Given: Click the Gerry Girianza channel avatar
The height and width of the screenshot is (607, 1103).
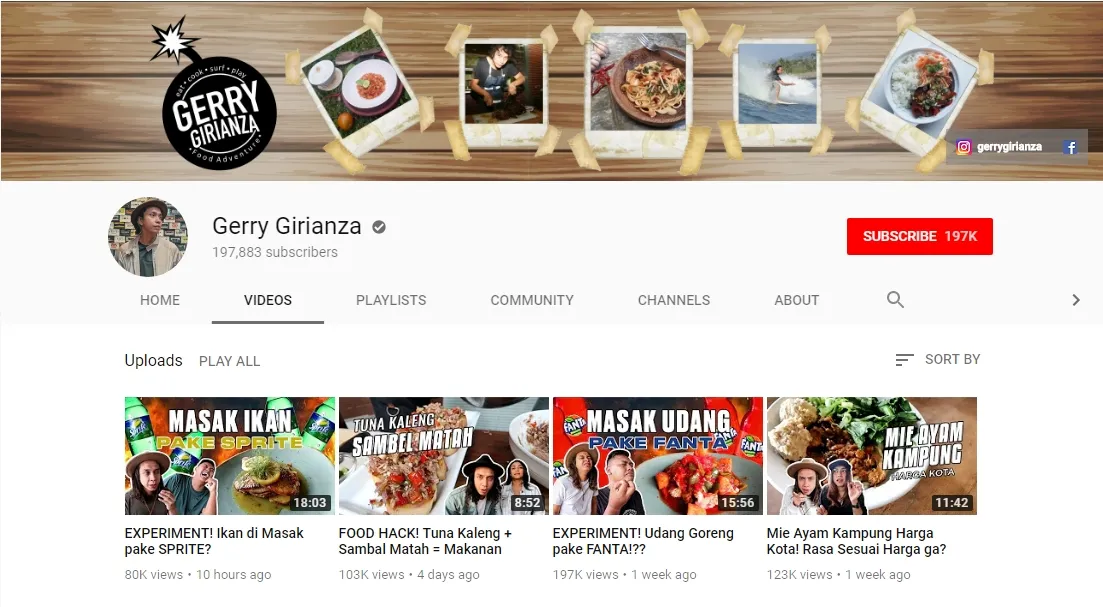Looking at the screenshot, I should (x=148, y=237).
